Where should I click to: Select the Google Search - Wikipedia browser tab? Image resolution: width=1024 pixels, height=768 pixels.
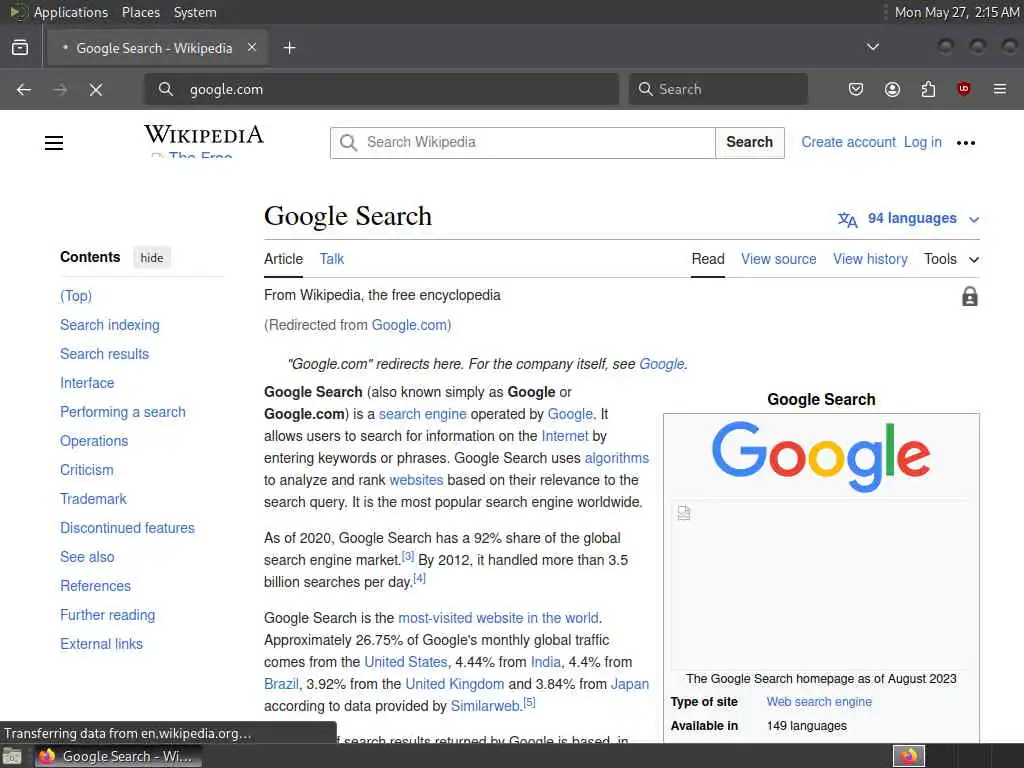158,48
